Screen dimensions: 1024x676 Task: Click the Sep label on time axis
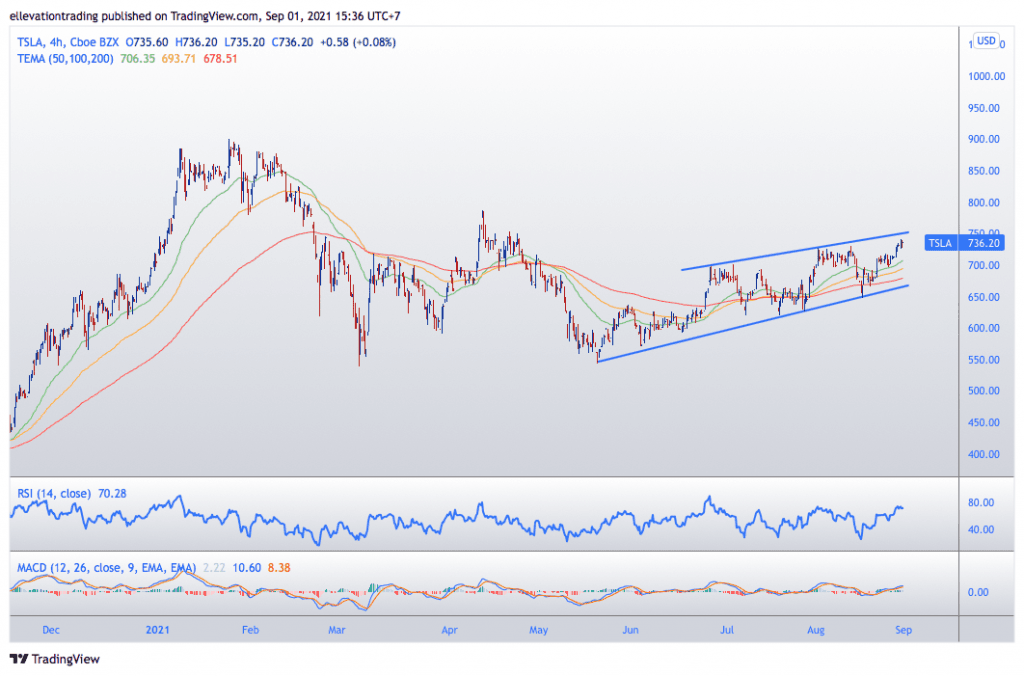coord(903,630)
